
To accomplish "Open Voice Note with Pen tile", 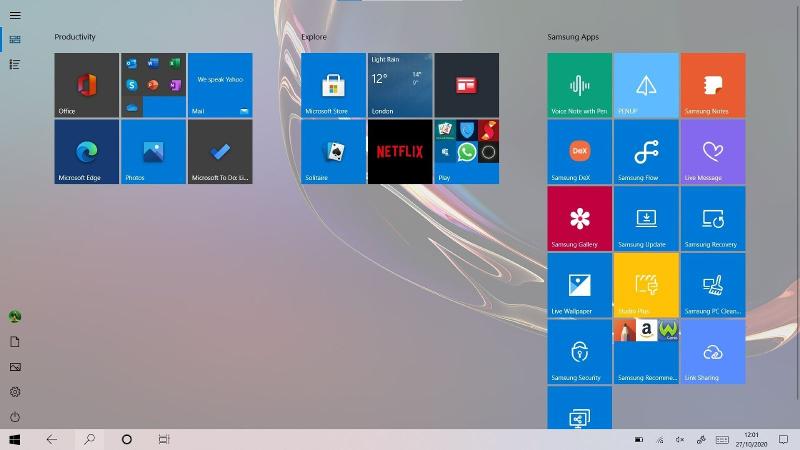I will [x=580, y=85].
